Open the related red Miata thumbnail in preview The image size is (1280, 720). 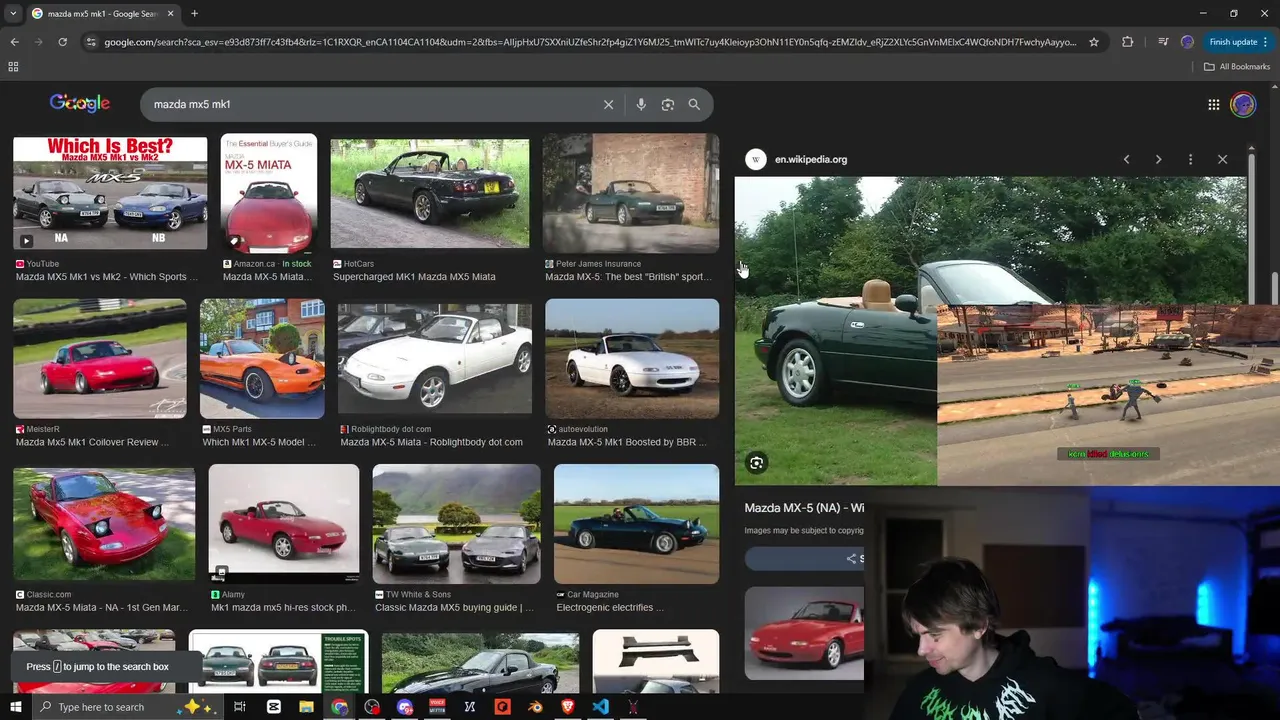pos(804,634)
